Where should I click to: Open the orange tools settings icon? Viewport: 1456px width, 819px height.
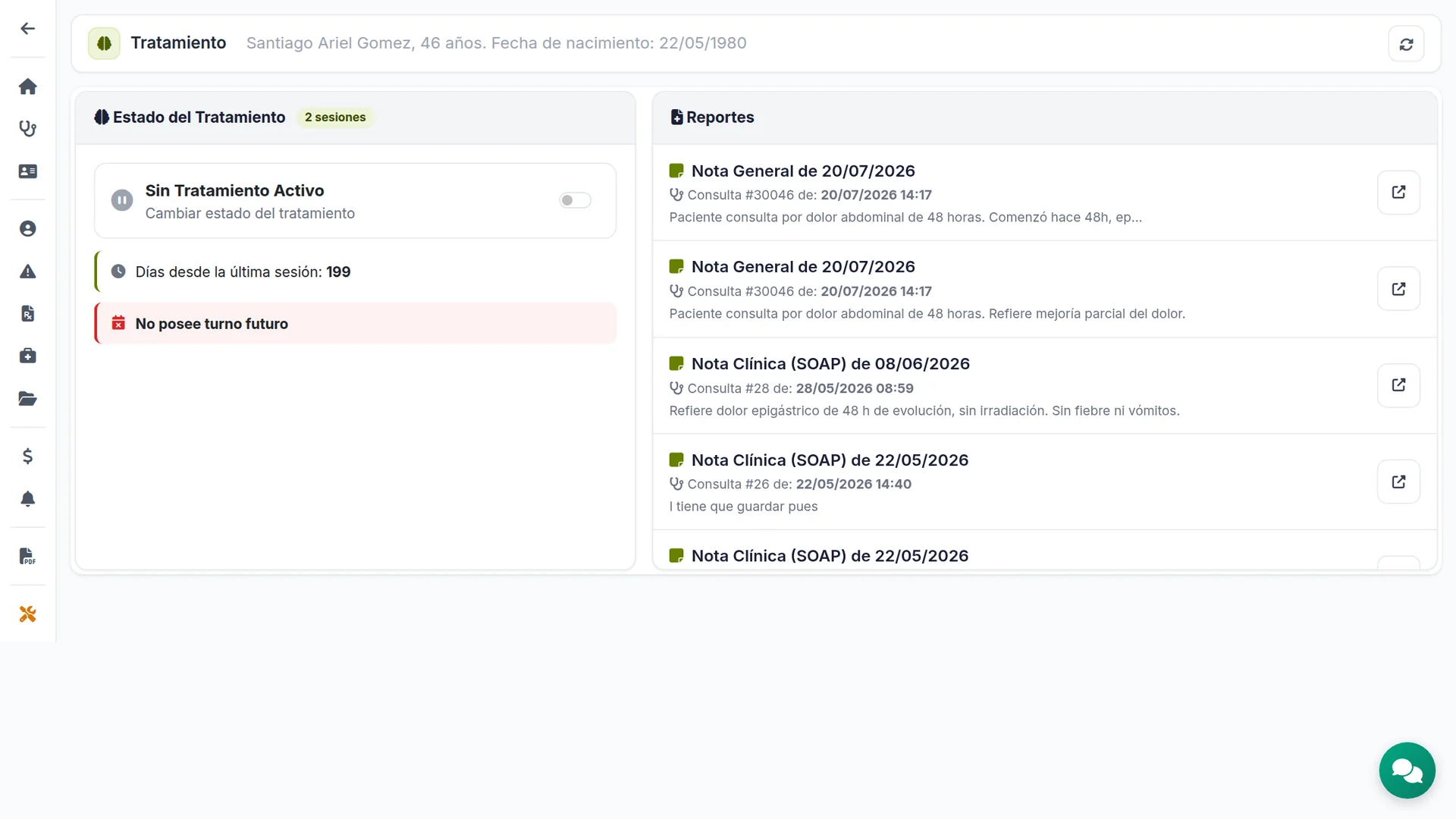coord(28,613)
